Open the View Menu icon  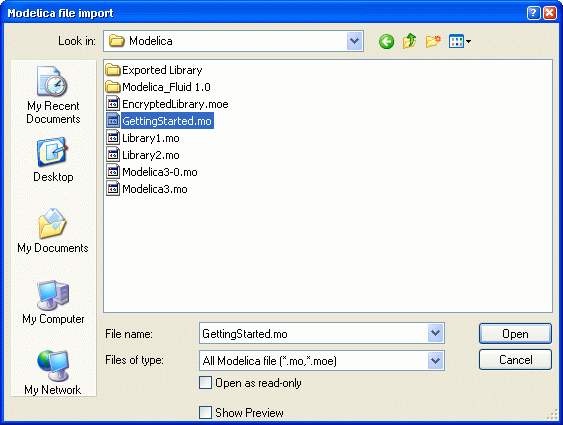coord(460,41)
